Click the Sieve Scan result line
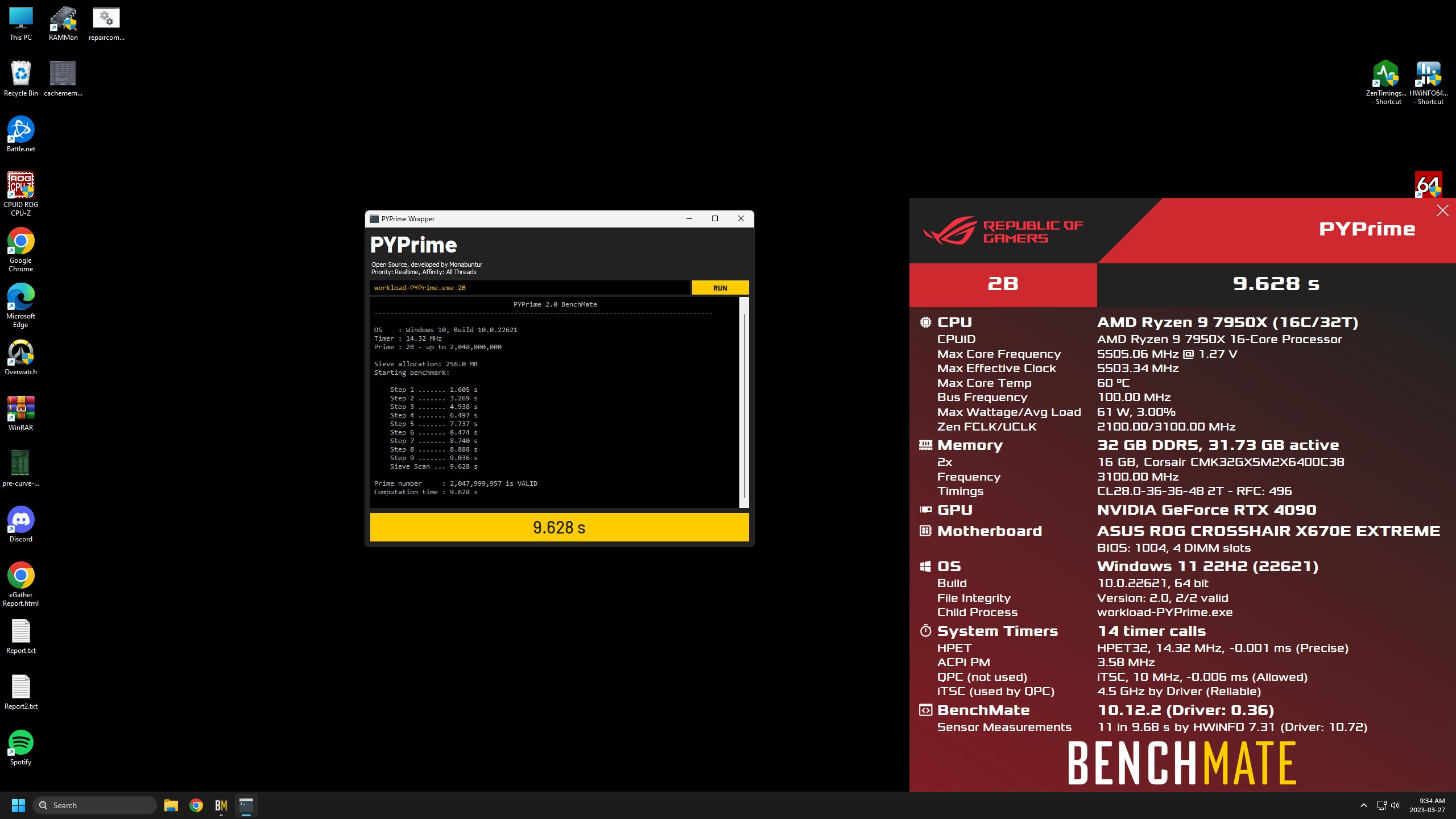The height and width of the screenshot is (819, 1456). coord(433,466)
